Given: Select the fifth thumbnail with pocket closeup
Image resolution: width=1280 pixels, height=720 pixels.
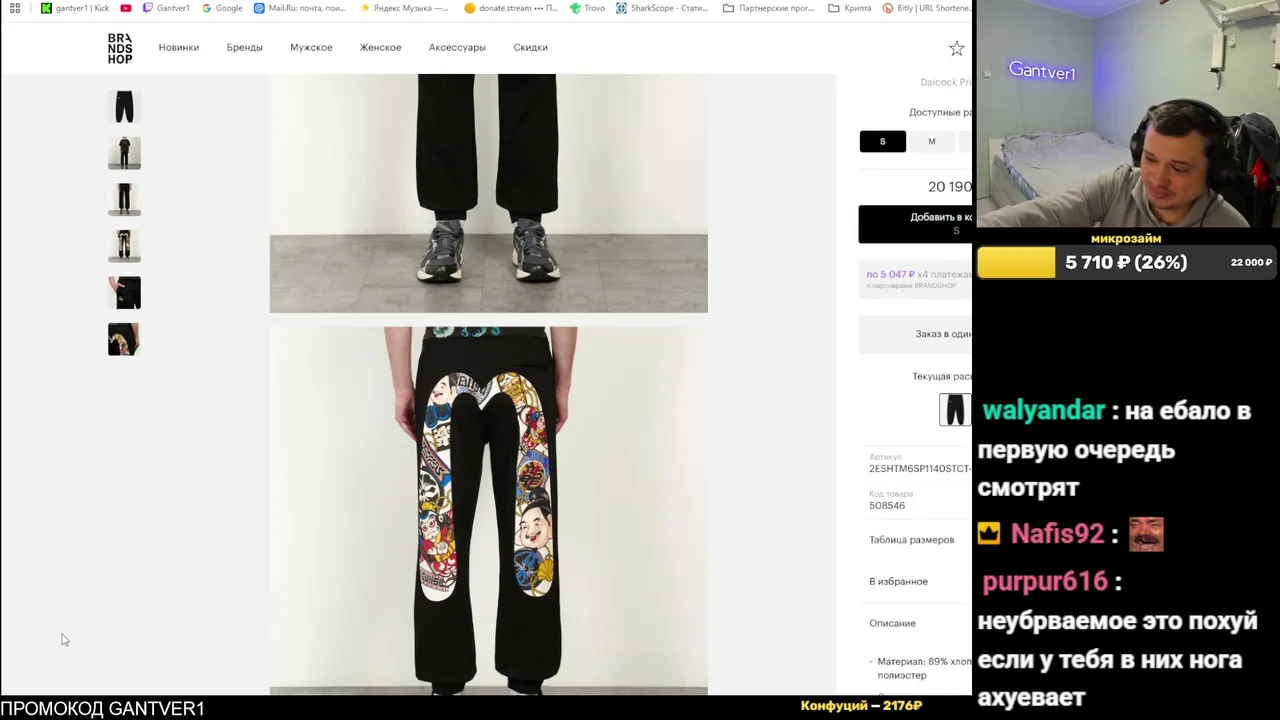Looking at the screenshot, I should click(x=124, y=292).
